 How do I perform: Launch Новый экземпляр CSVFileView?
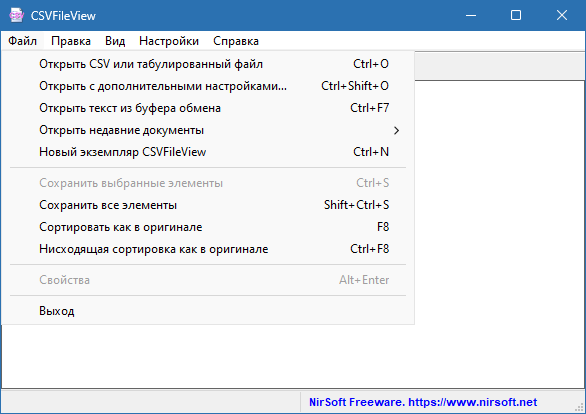tap(208, 152)
